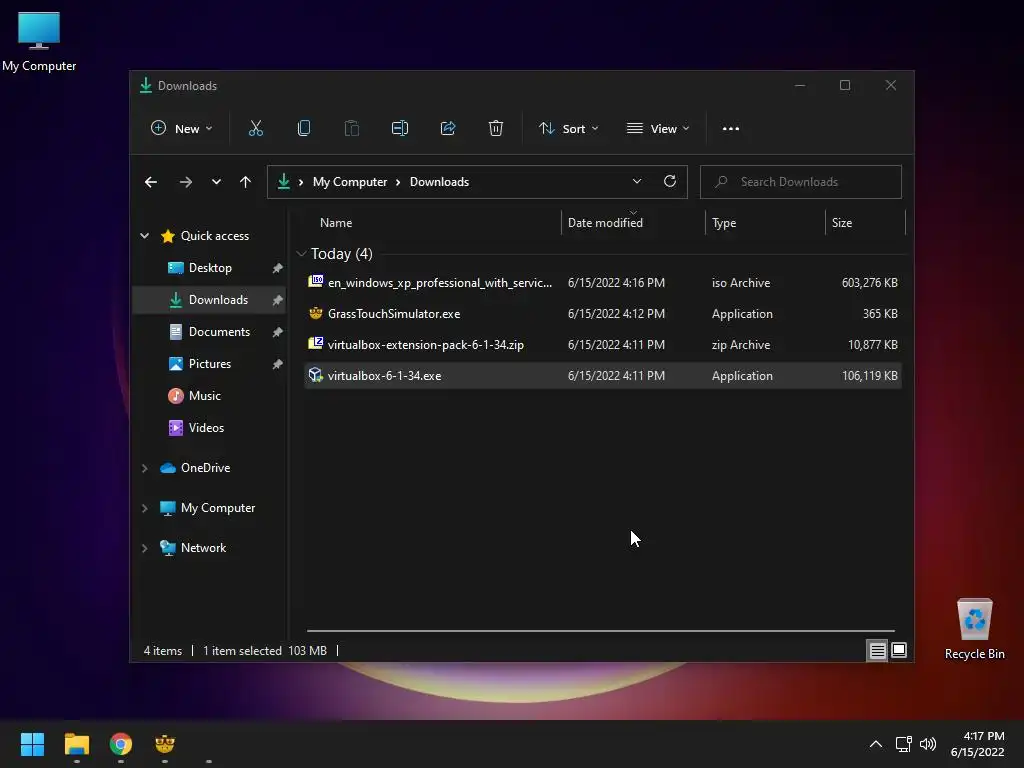Click the virtualbox-6-1-34.exe file icon
This screenshot has height=768, width=1024.
tap(315, 375)
